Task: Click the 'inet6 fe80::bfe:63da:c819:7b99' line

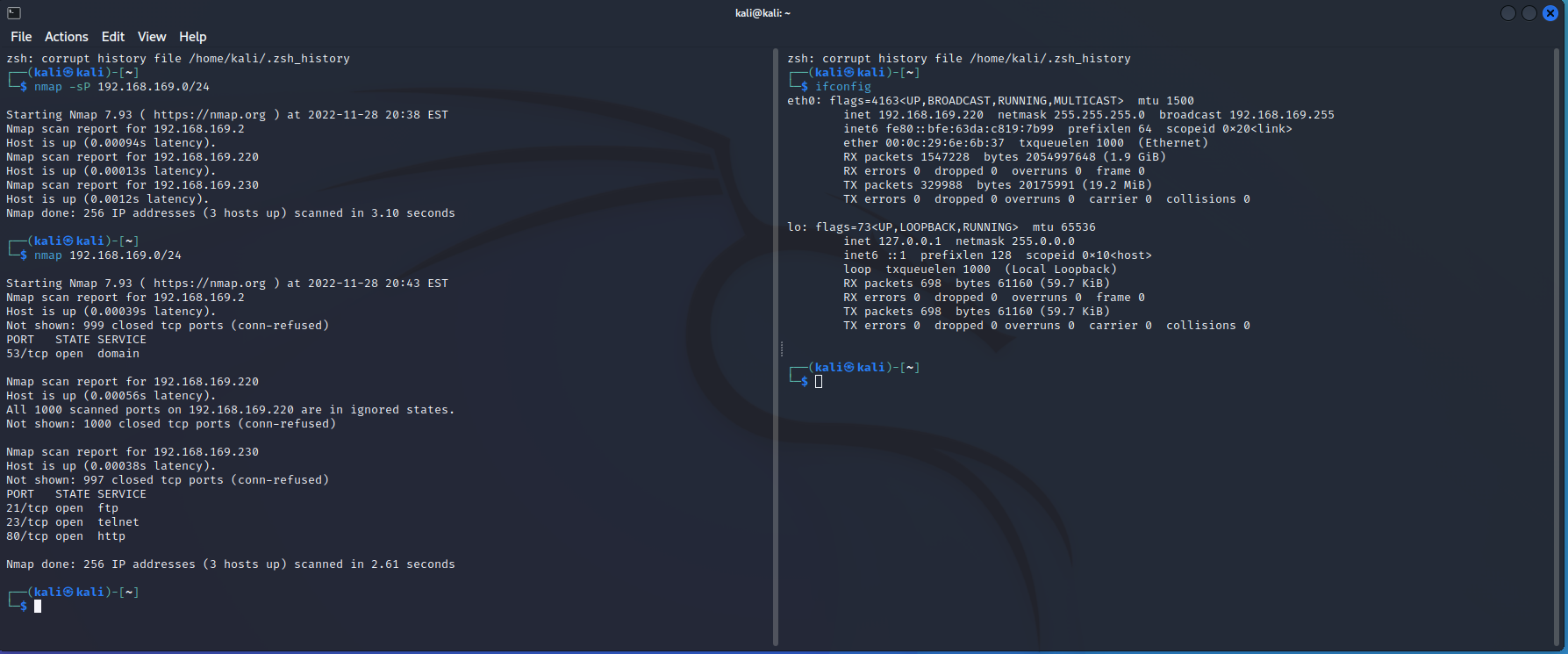Action: pyautogui.click(x=1068, y=129)
